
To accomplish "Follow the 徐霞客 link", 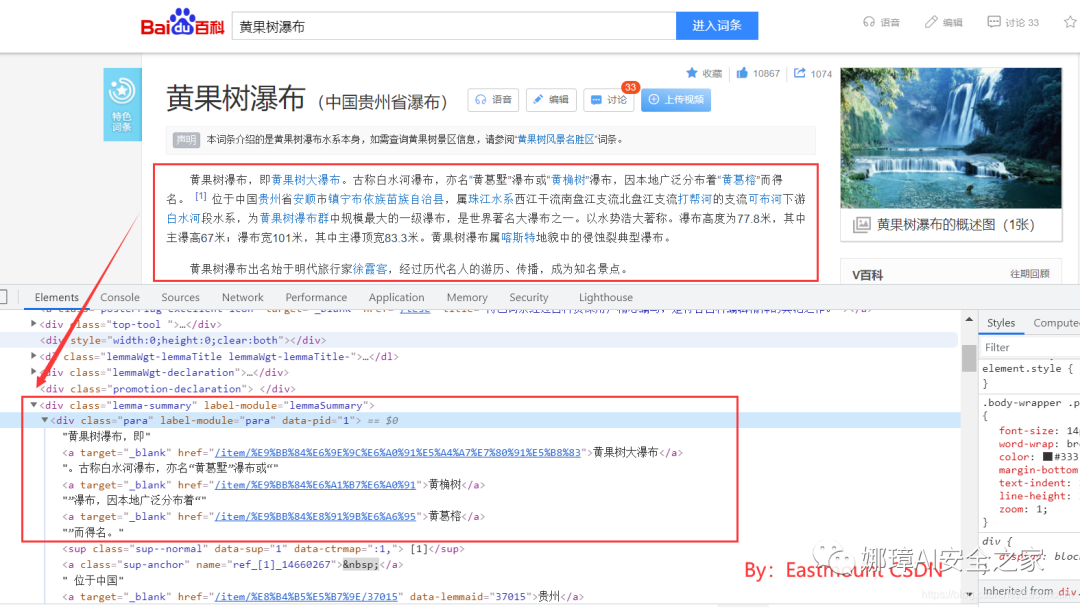I will (x=370, y=269).
